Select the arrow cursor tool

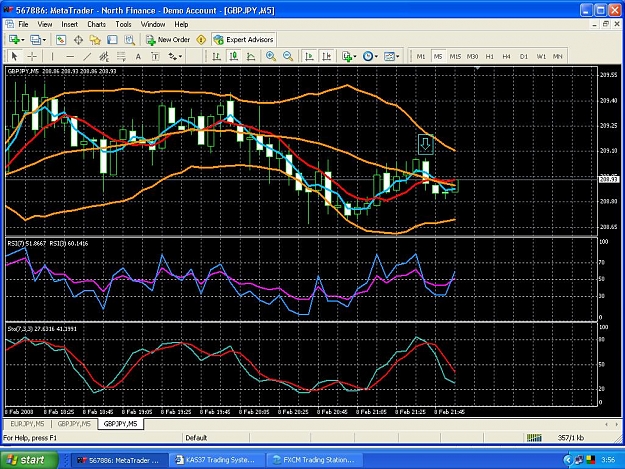click(14, 56)
